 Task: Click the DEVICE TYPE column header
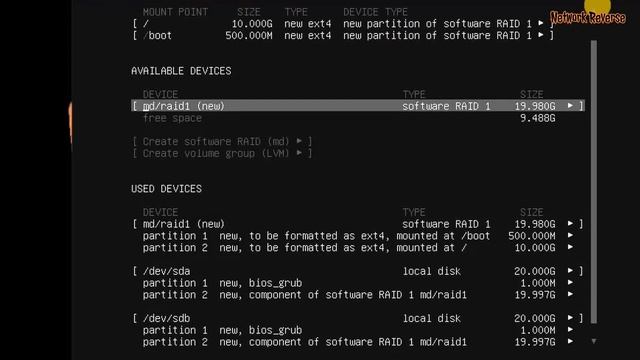tap(376, 12)
